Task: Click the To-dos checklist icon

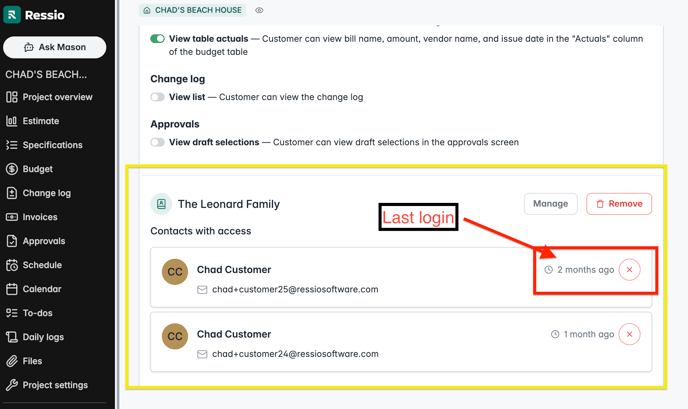Action: (12, 313)
